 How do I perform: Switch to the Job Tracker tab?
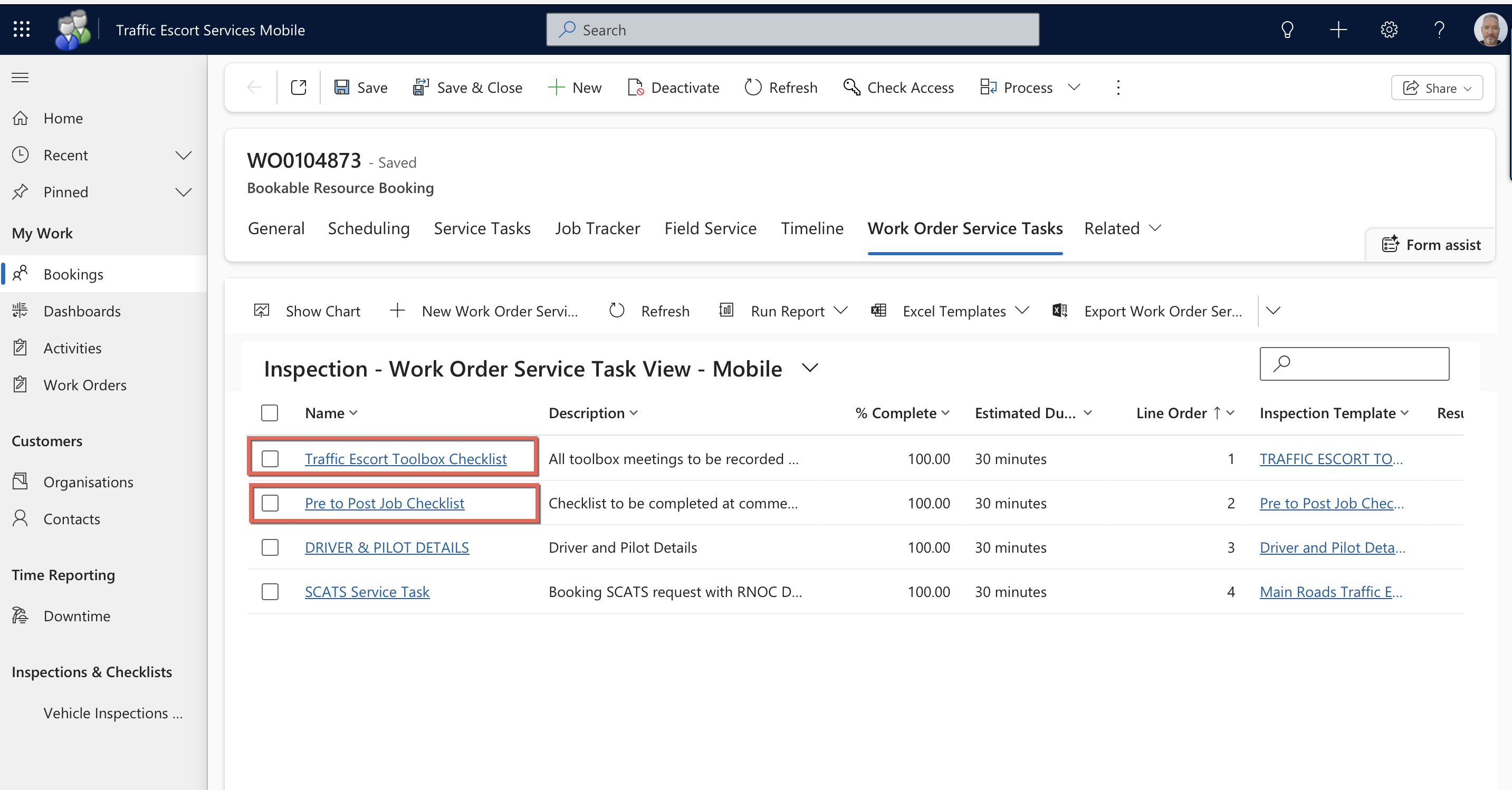tap(597, 228)
